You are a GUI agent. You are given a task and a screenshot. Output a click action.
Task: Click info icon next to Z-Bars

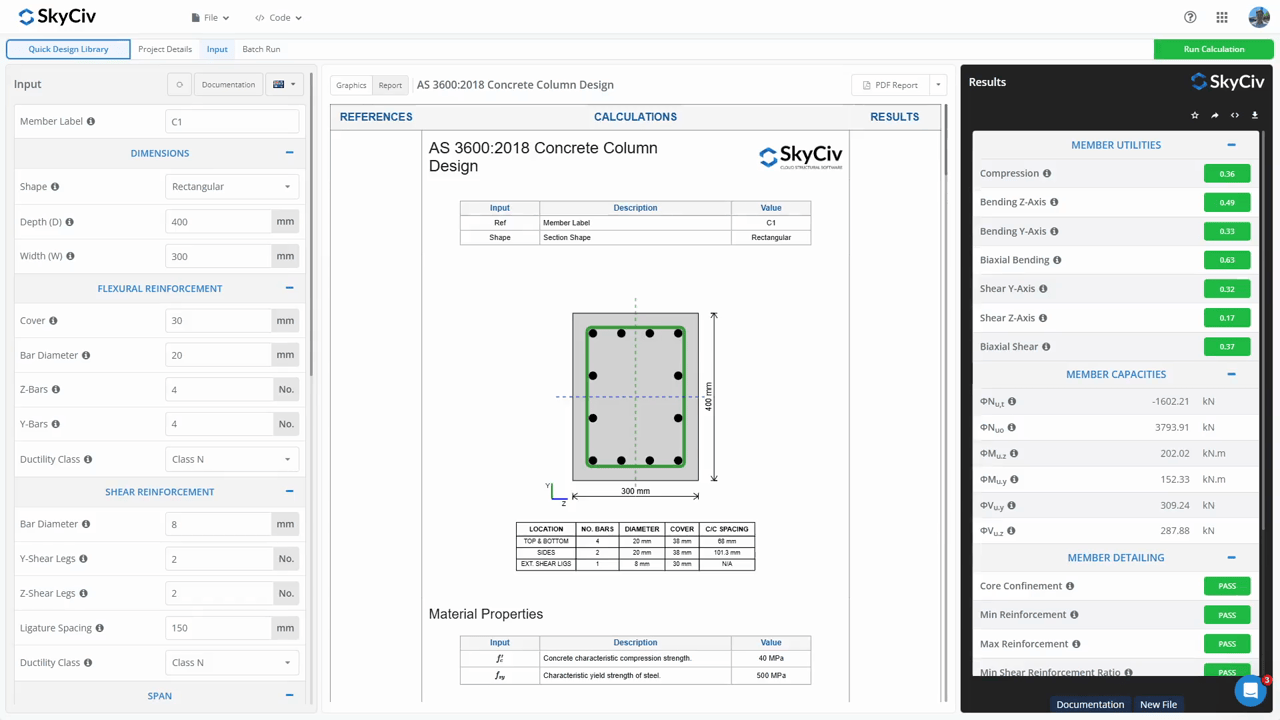(56, 390)
